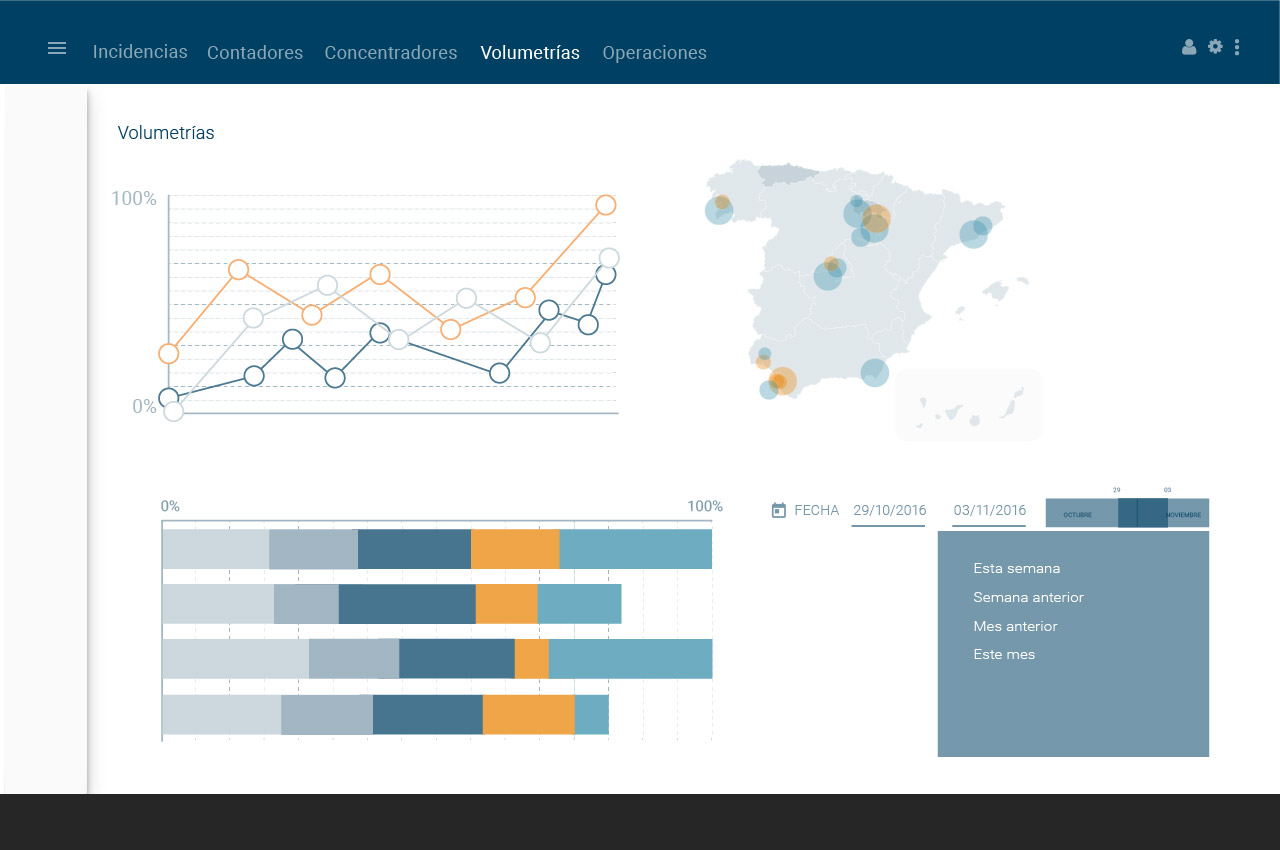Viewport: 1280px width, 850px height.
Task: Click the topmost orange point in the line chart
Action: click(x=605, y=205)
